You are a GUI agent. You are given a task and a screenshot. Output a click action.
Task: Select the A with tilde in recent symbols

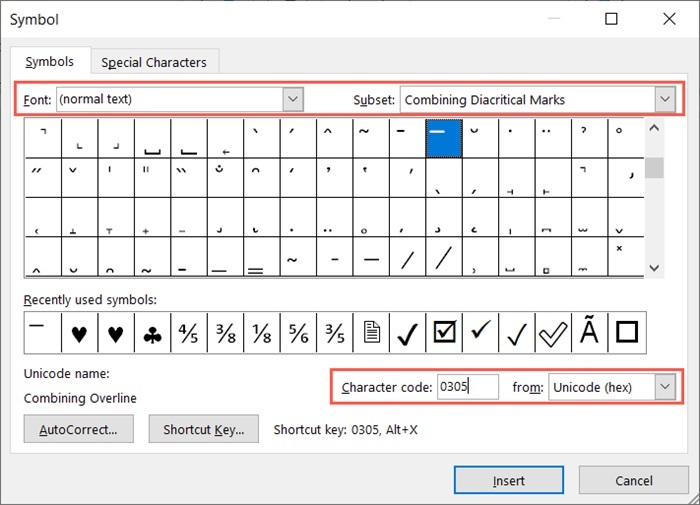click(589, 333)
